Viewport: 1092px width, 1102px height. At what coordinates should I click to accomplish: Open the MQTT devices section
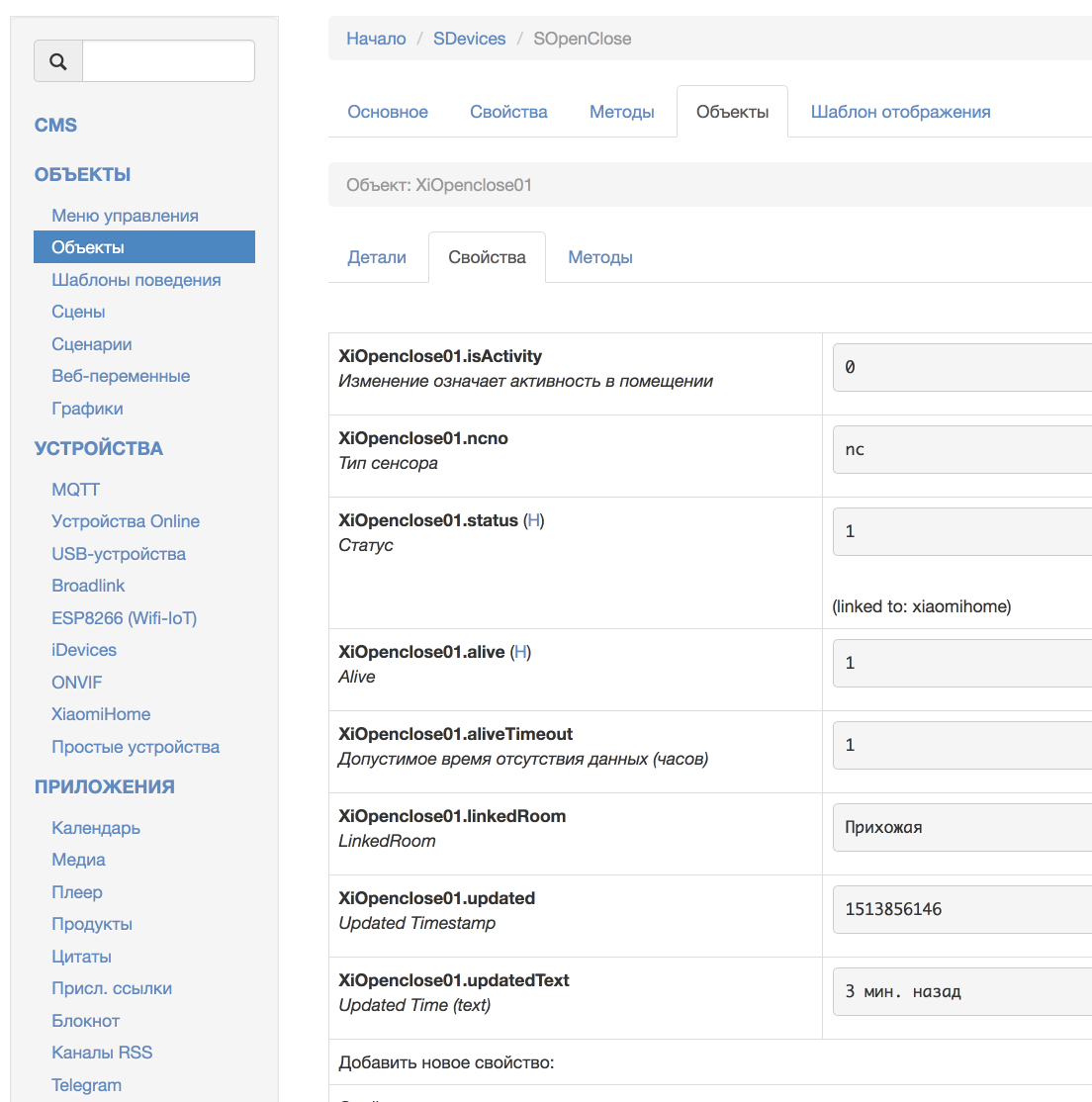click(75, 490)
